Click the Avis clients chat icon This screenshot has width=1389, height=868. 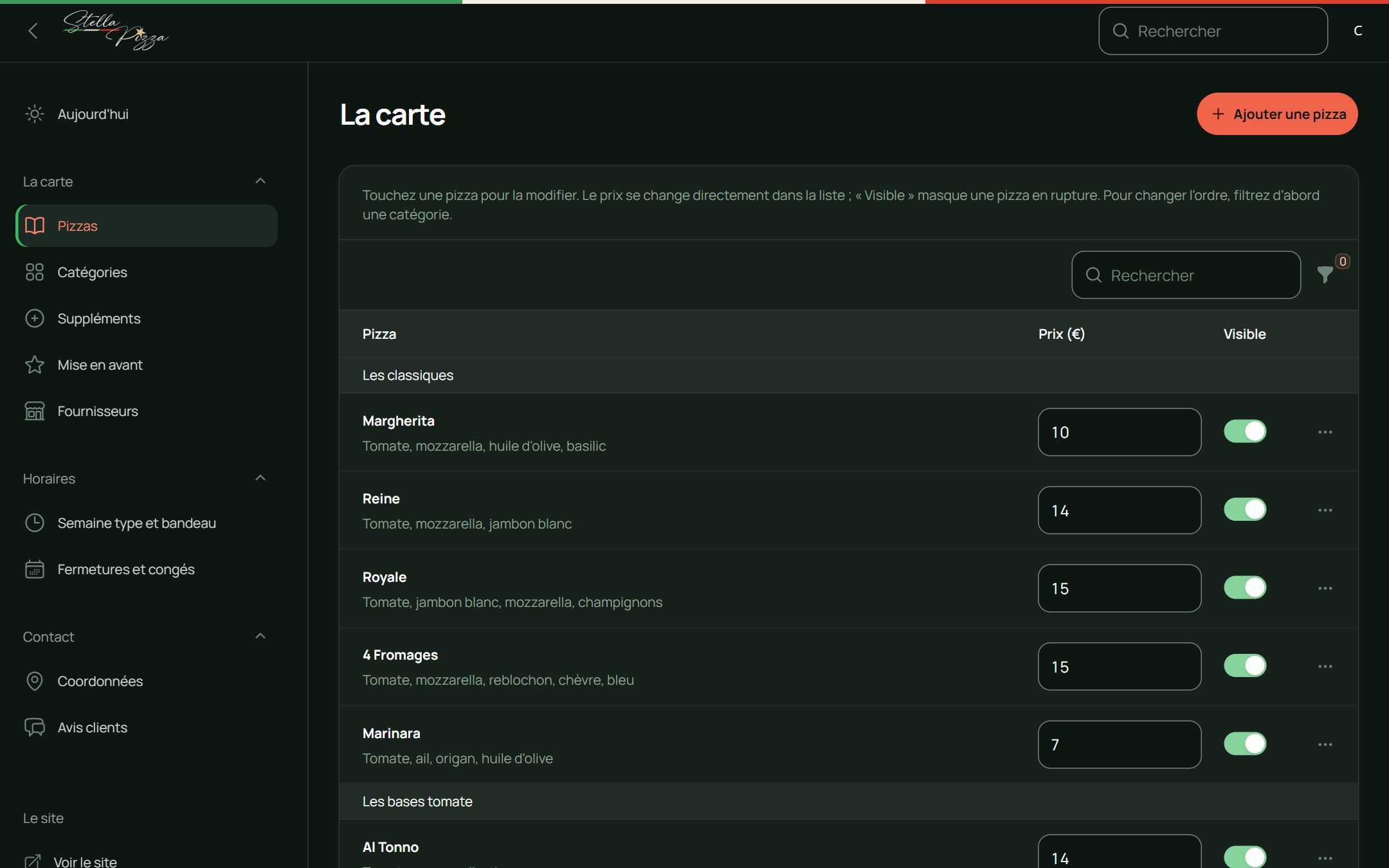click(x=34, y=727)
